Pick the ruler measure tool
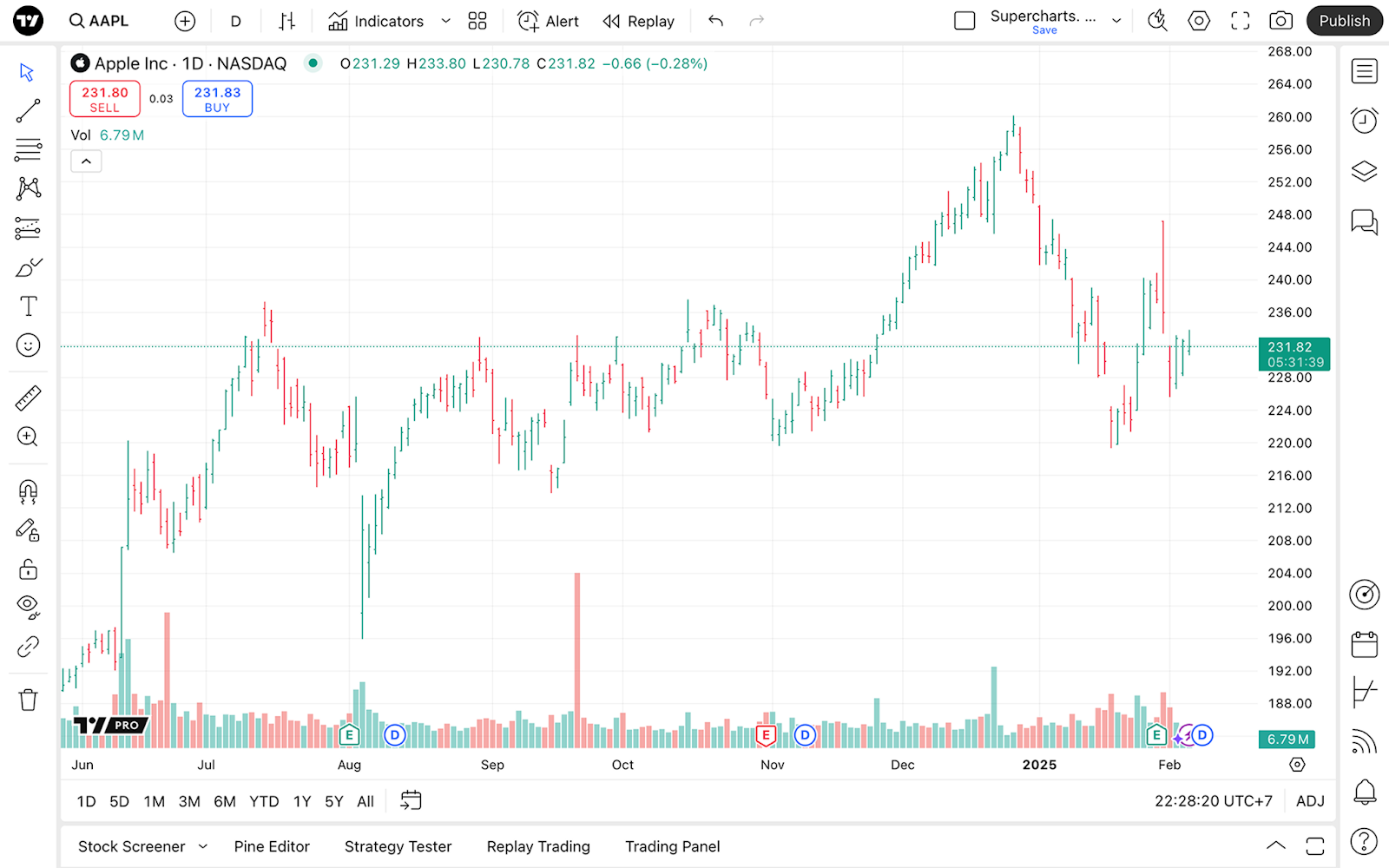This screenshot has height=868, width=1389. click(28, 398)
